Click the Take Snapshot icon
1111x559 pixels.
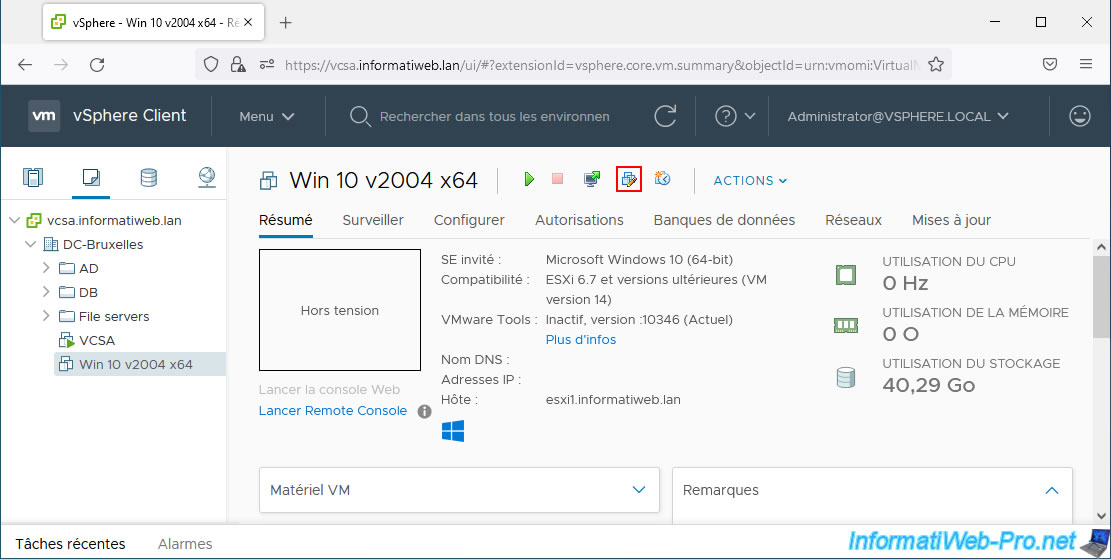coord(661,179)
